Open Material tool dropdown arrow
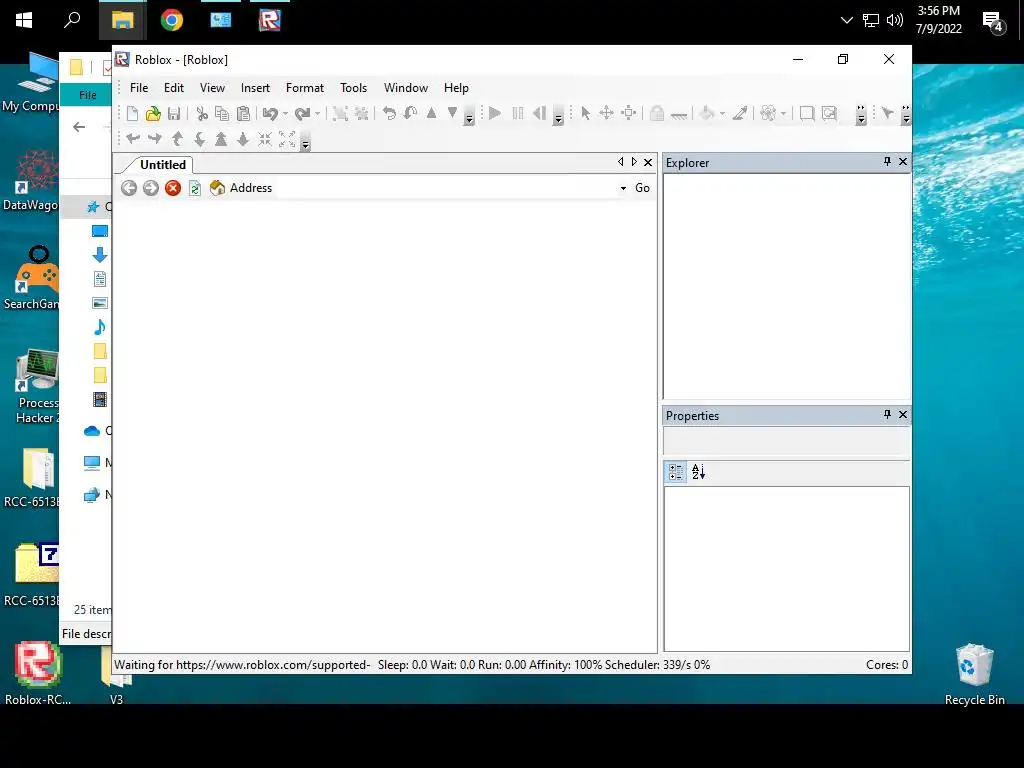Image resolution: width=1024 pixels, height=768 pixels. (783, 114)
